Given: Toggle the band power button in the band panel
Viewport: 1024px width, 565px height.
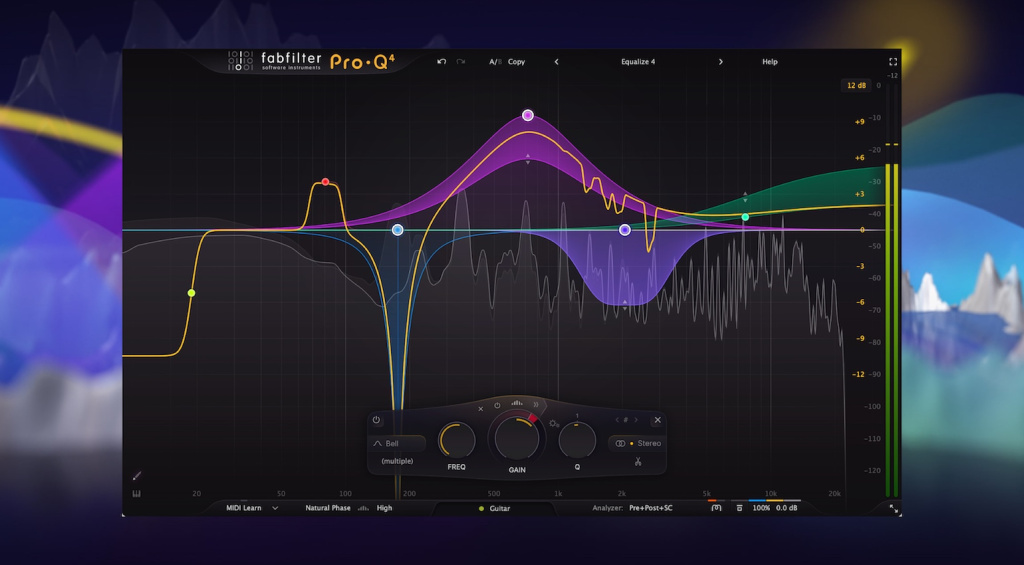Looking at the screenshot, I should point(376,420).
